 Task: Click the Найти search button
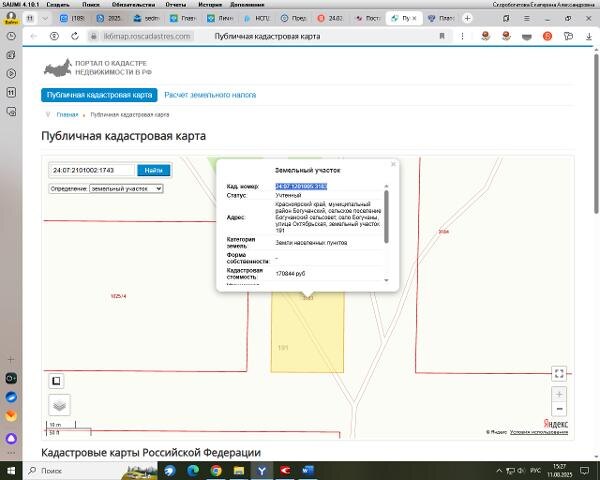click(x=154, y=170)
